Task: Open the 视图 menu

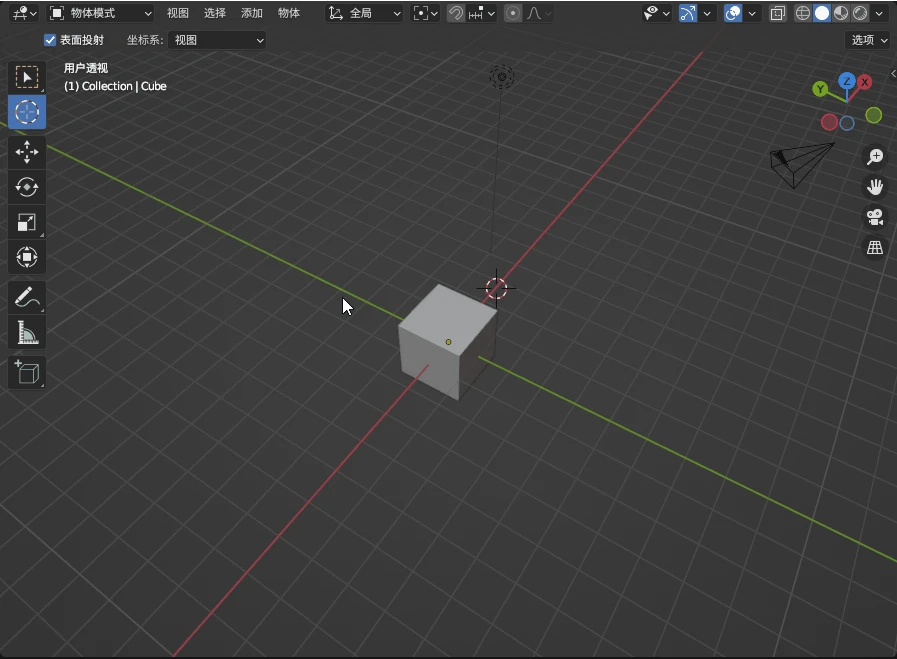Action: pyautogui.click(x=177, y=13)
